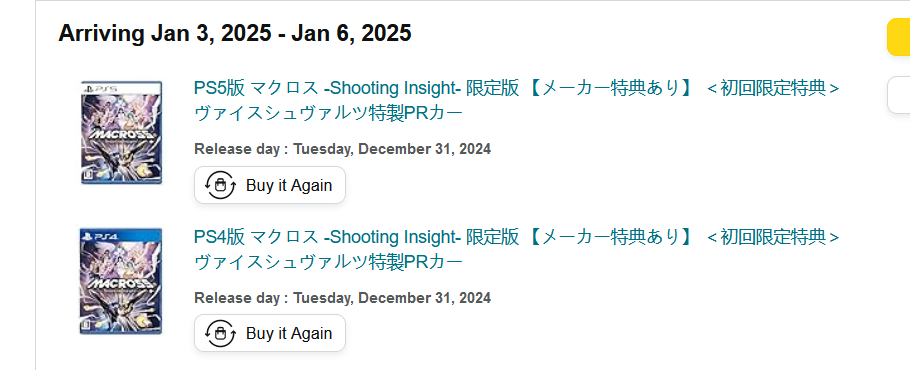Screen dimensions: 910x370
Task: Click the Buy it Again icon for PS5 item
Action: (x=221, y=186)
